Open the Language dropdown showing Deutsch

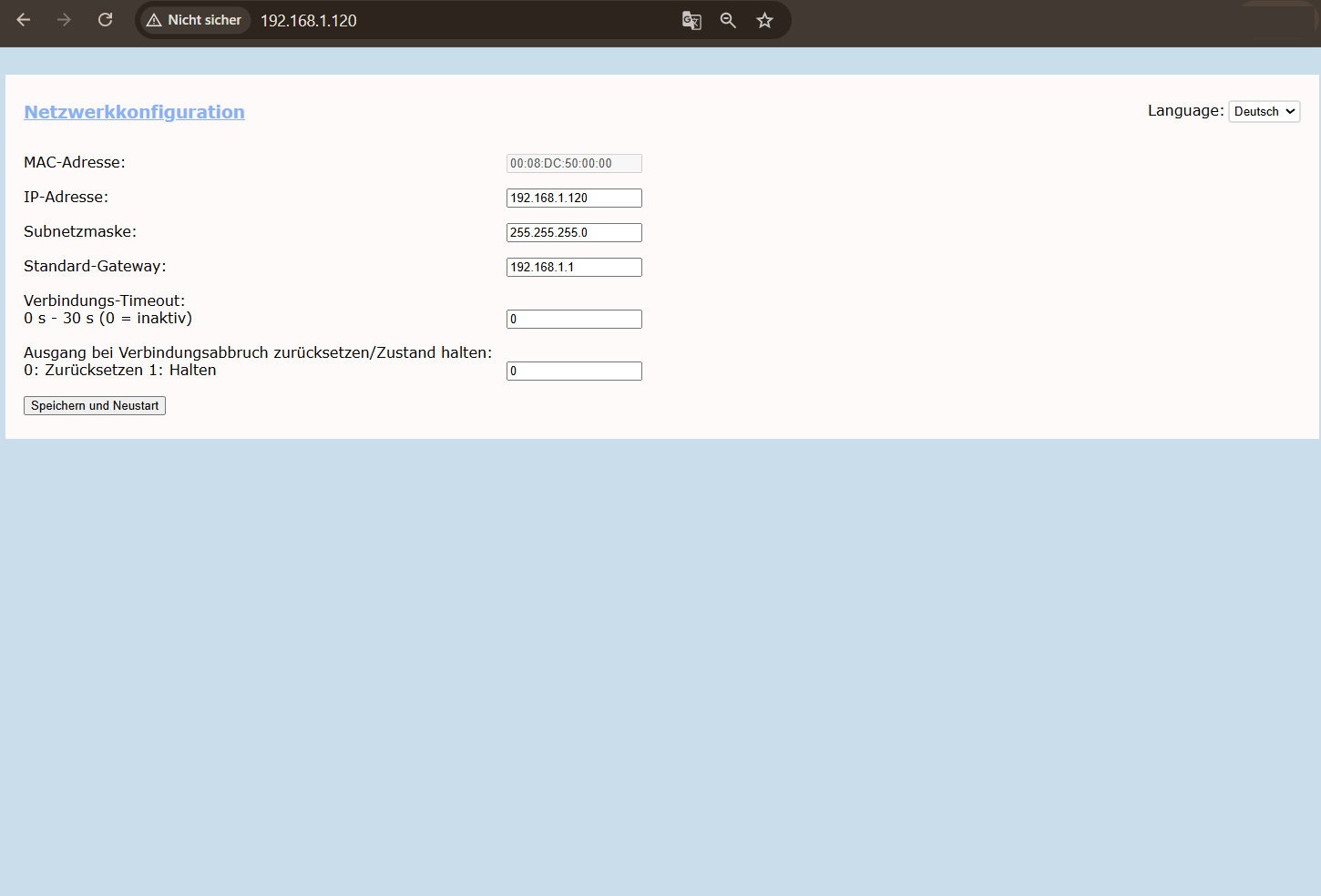tap(1264, 111)
